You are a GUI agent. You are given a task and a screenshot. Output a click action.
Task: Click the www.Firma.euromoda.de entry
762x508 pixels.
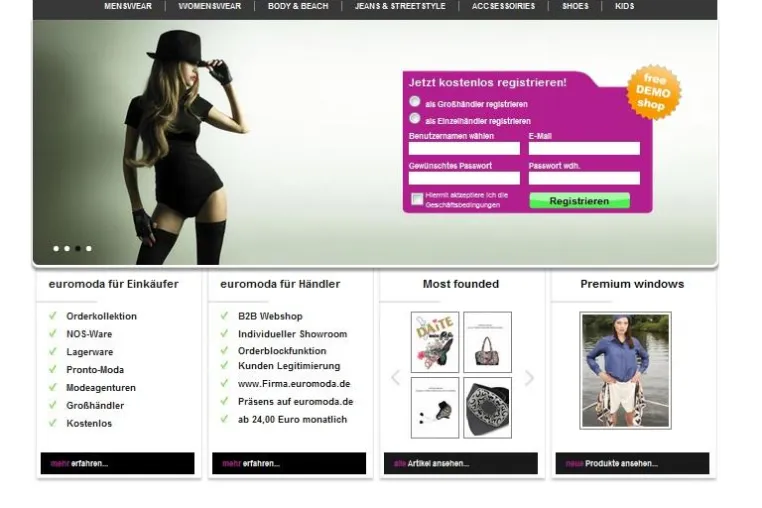pyautogui.click(x=294, y=384)
